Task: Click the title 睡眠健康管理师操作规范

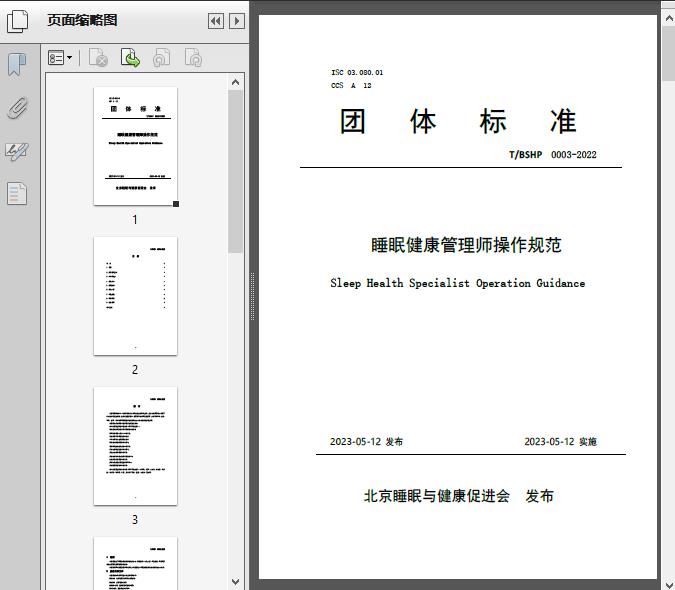Action: click(x=467, y=245)
